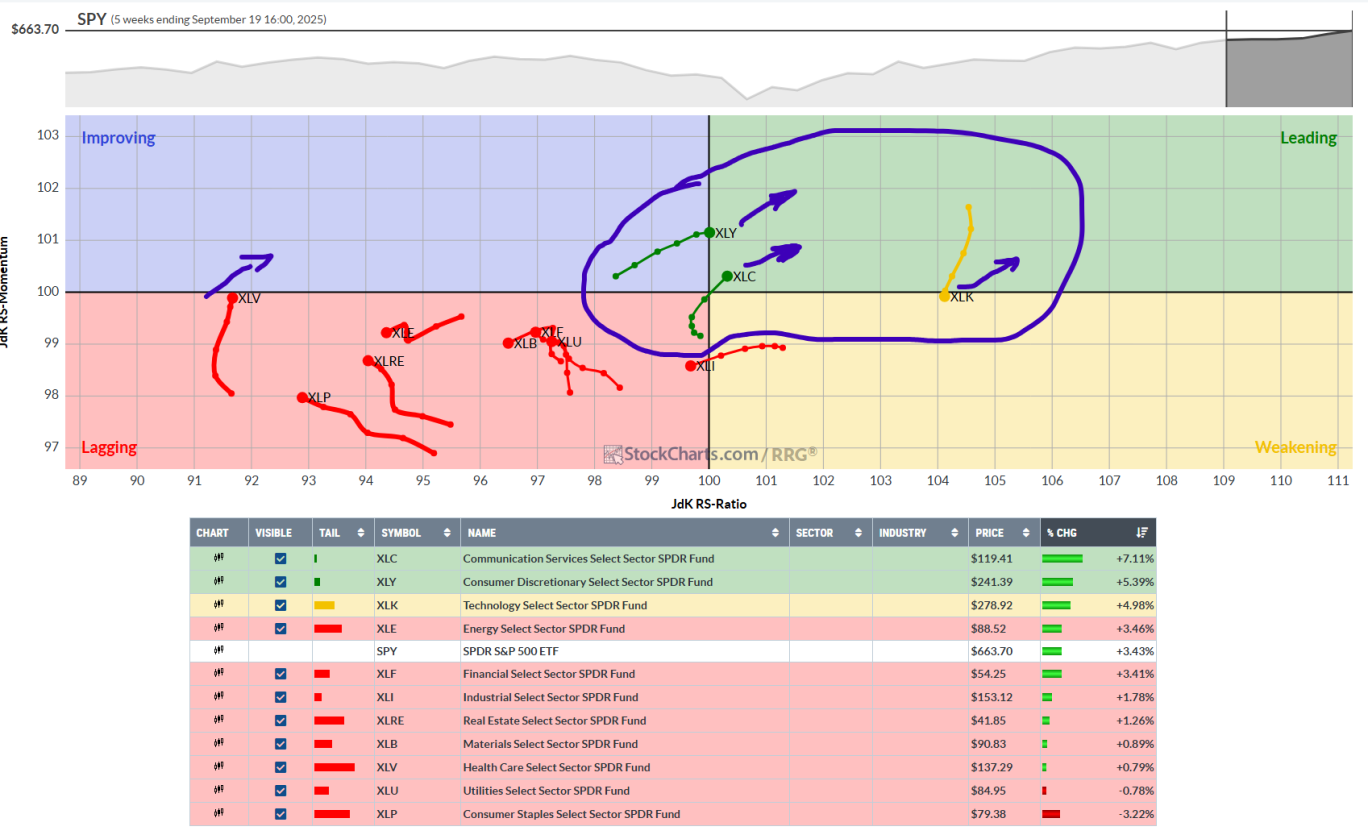Click the yellow tail swatch for XLK
The image size is (1368, 839).
(x=324, y=605)
